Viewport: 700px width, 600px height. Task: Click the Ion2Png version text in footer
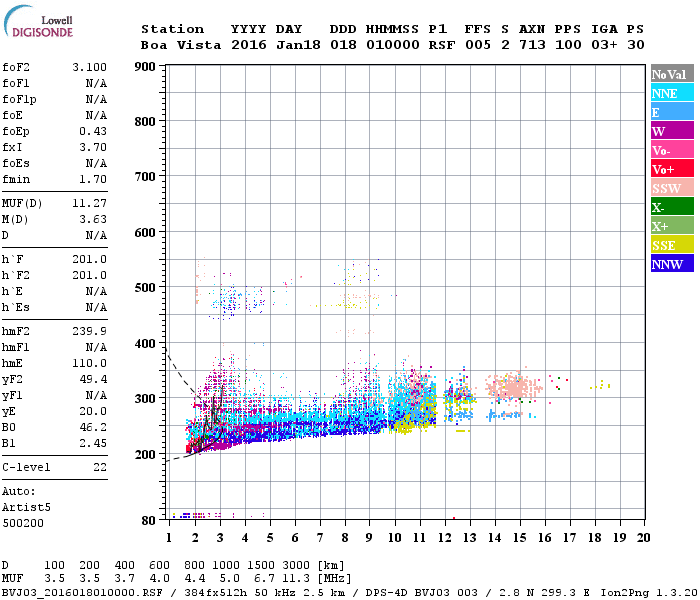(x=650, y=593)
